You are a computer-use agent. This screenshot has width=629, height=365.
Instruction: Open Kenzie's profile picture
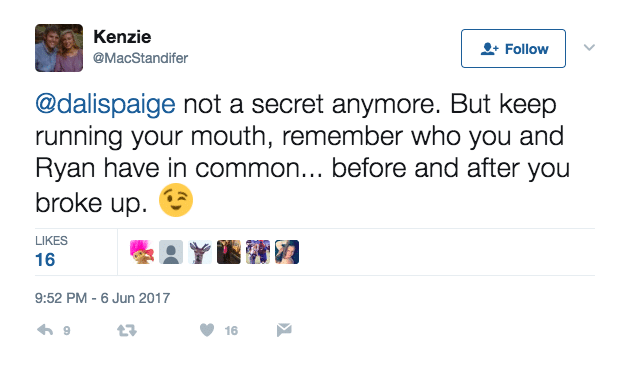(59, 48)
